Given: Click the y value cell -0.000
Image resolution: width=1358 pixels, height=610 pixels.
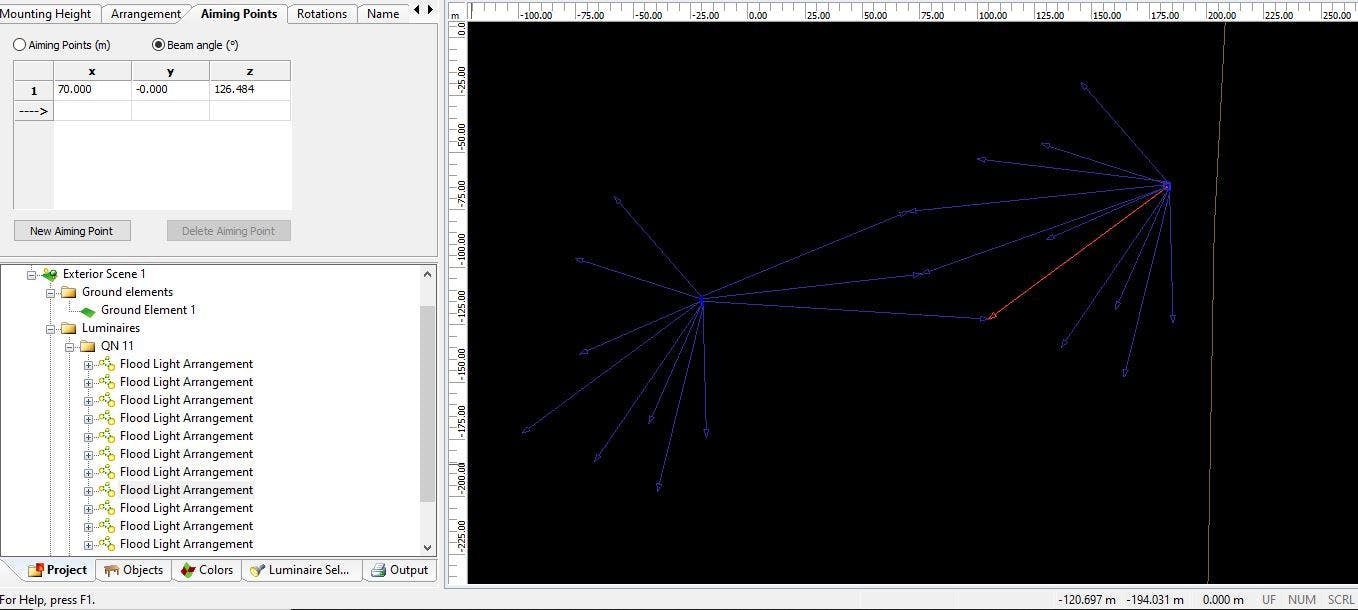Looking at the screenshot, I should (x=170, y=90).
